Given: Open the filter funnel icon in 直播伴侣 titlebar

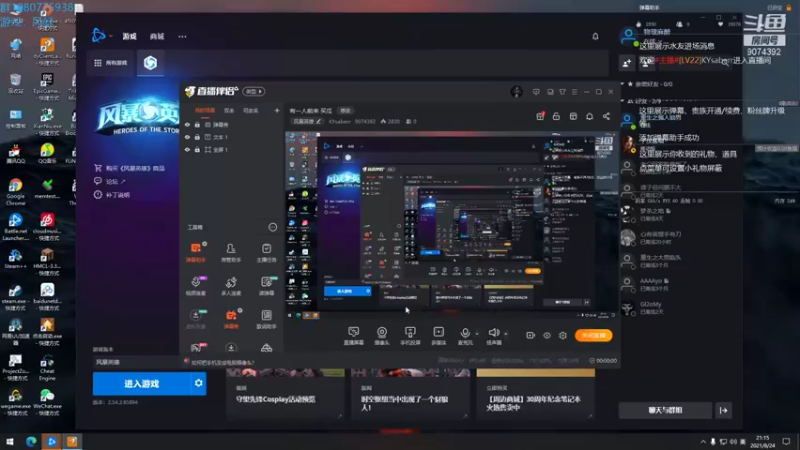Looking at the screenshot, I should 562,92.
